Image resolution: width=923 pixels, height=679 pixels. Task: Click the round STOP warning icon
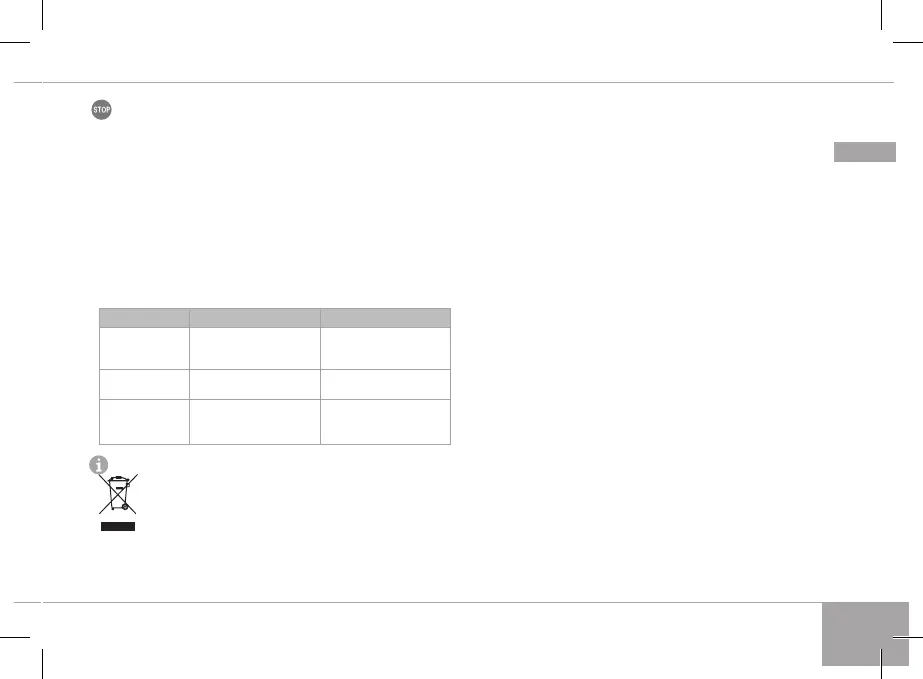click(x=101, y=111)
